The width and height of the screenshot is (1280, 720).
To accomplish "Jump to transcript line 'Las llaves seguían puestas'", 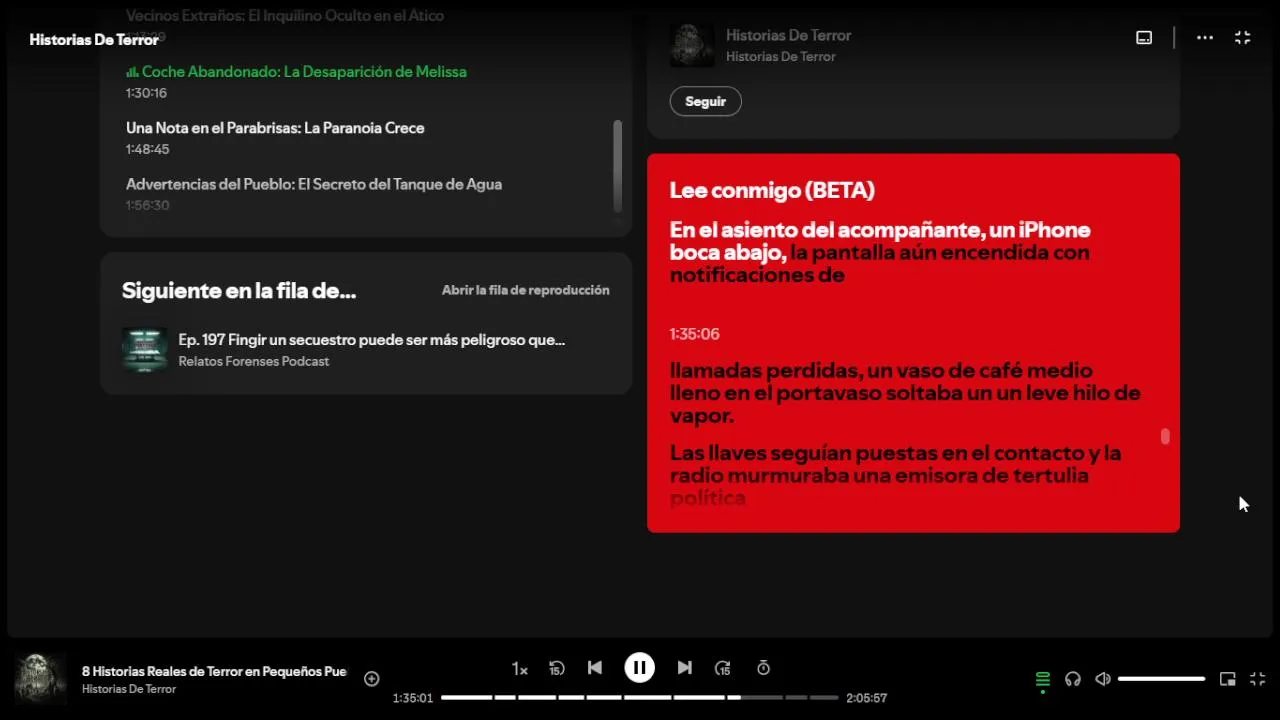I will point(895,475).
